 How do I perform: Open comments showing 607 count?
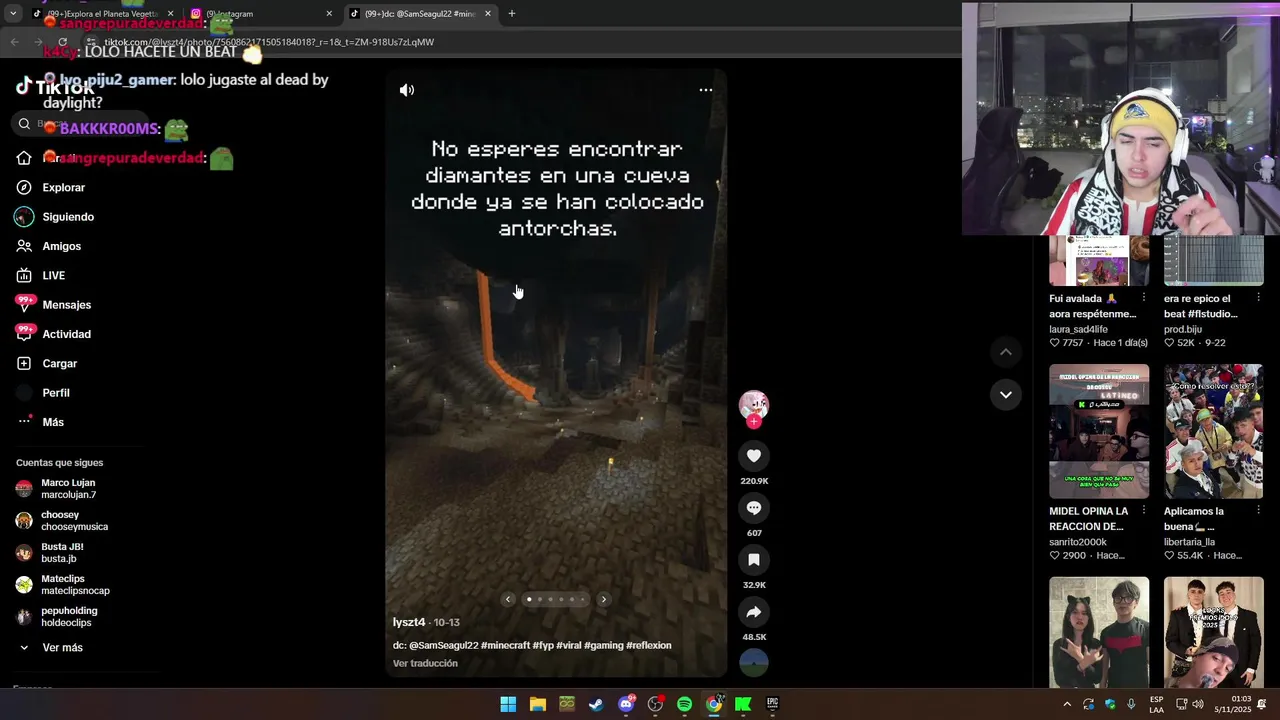point(754,508)
